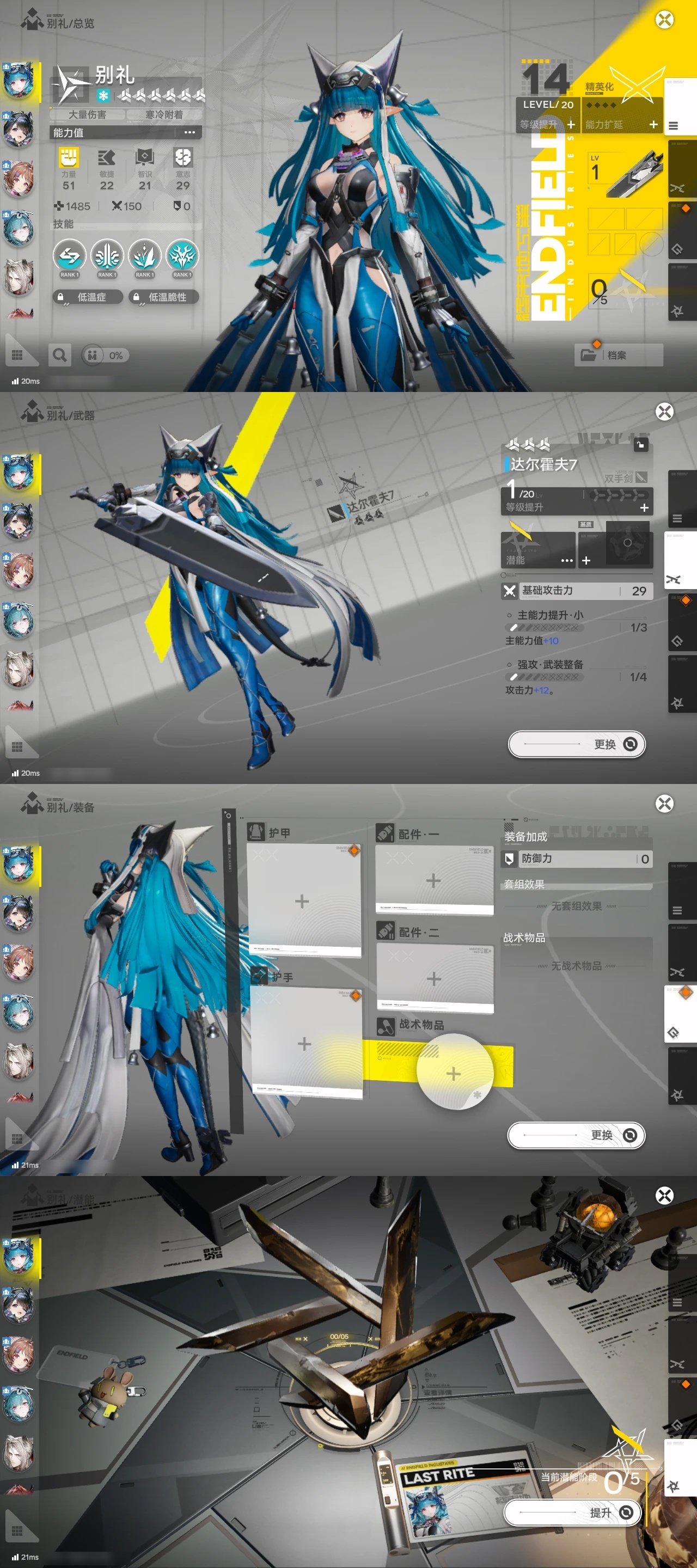Open the grid menu icon in the 武器 screen

coord(17,746)
